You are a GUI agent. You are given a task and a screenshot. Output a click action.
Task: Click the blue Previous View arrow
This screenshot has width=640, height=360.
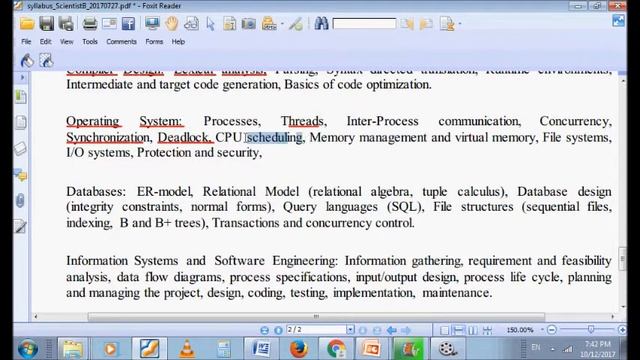pos(391,330)
